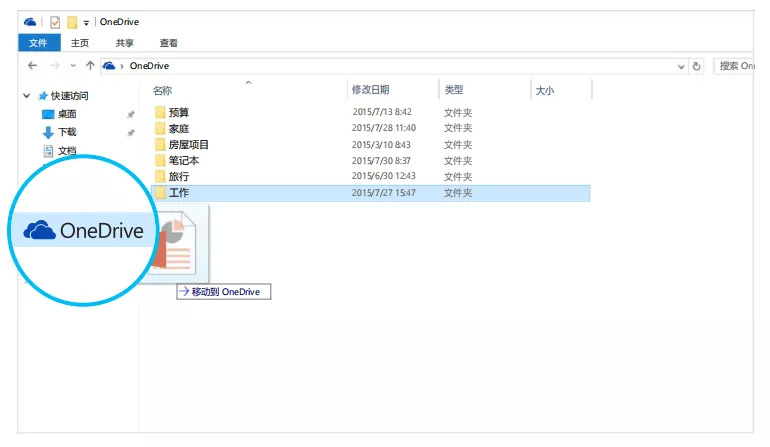This screenshot has width=770, height=447.
Task: Select the 工作 folder row
Action: point(371,193)
